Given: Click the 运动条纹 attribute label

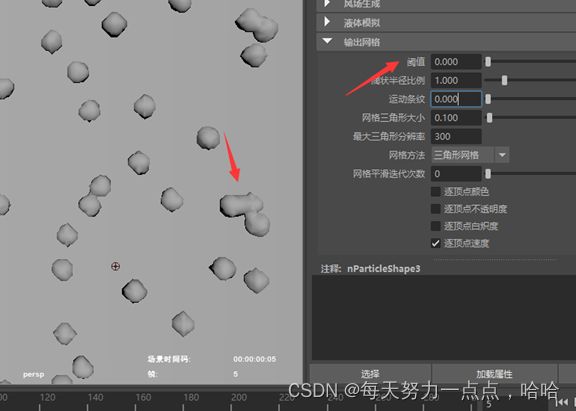Looking at the screenshot, I should coord(407,99).
